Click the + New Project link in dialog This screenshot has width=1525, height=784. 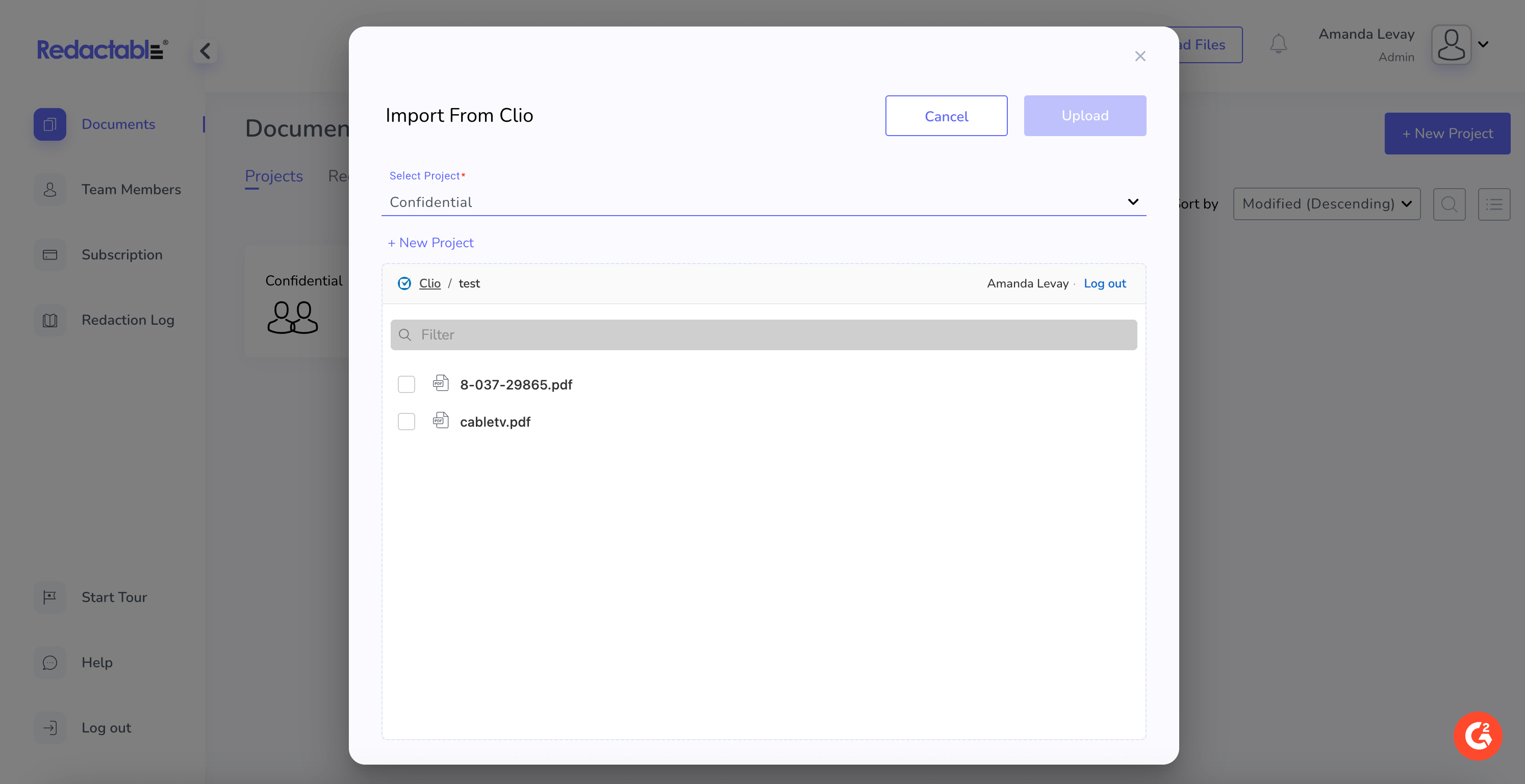click(430, 243)
